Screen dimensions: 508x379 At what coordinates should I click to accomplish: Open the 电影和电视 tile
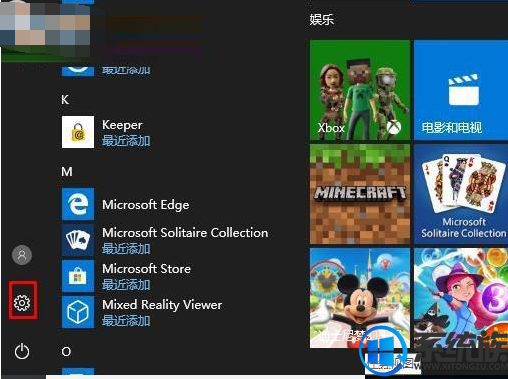(461, 90)
